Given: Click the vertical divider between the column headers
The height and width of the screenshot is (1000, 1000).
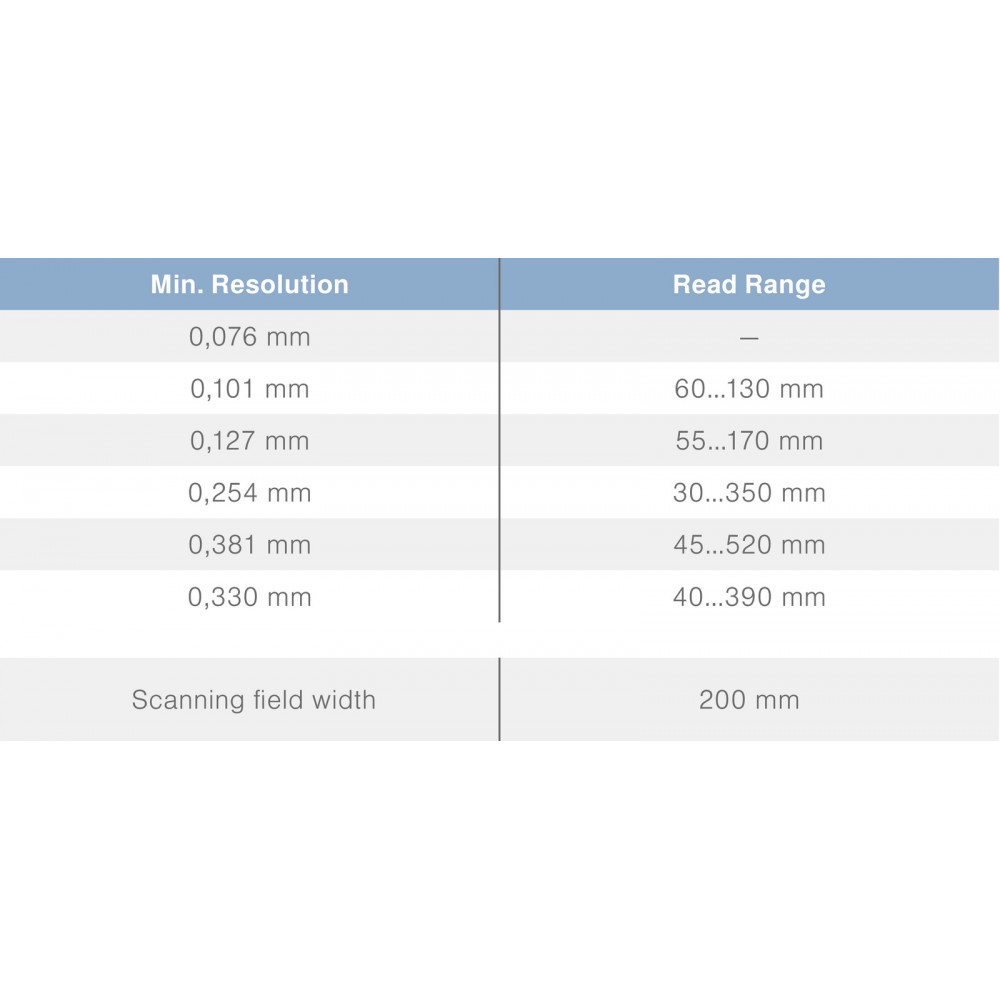Looking at the screenshot, I should point(499,285).
